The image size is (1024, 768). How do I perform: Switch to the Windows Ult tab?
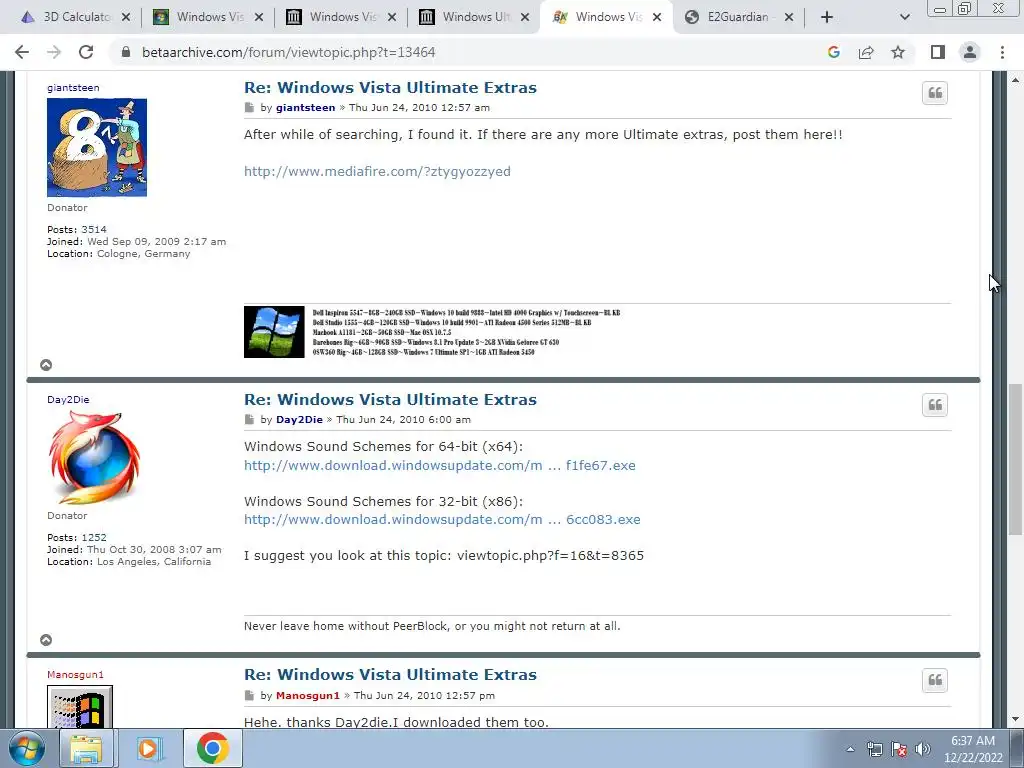(x=475, y=18)
